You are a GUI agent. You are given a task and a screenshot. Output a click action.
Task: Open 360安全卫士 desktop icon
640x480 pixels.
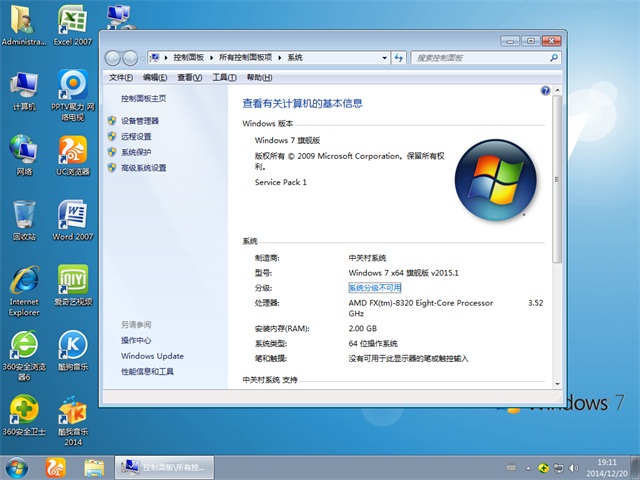(x=24, y=415)
